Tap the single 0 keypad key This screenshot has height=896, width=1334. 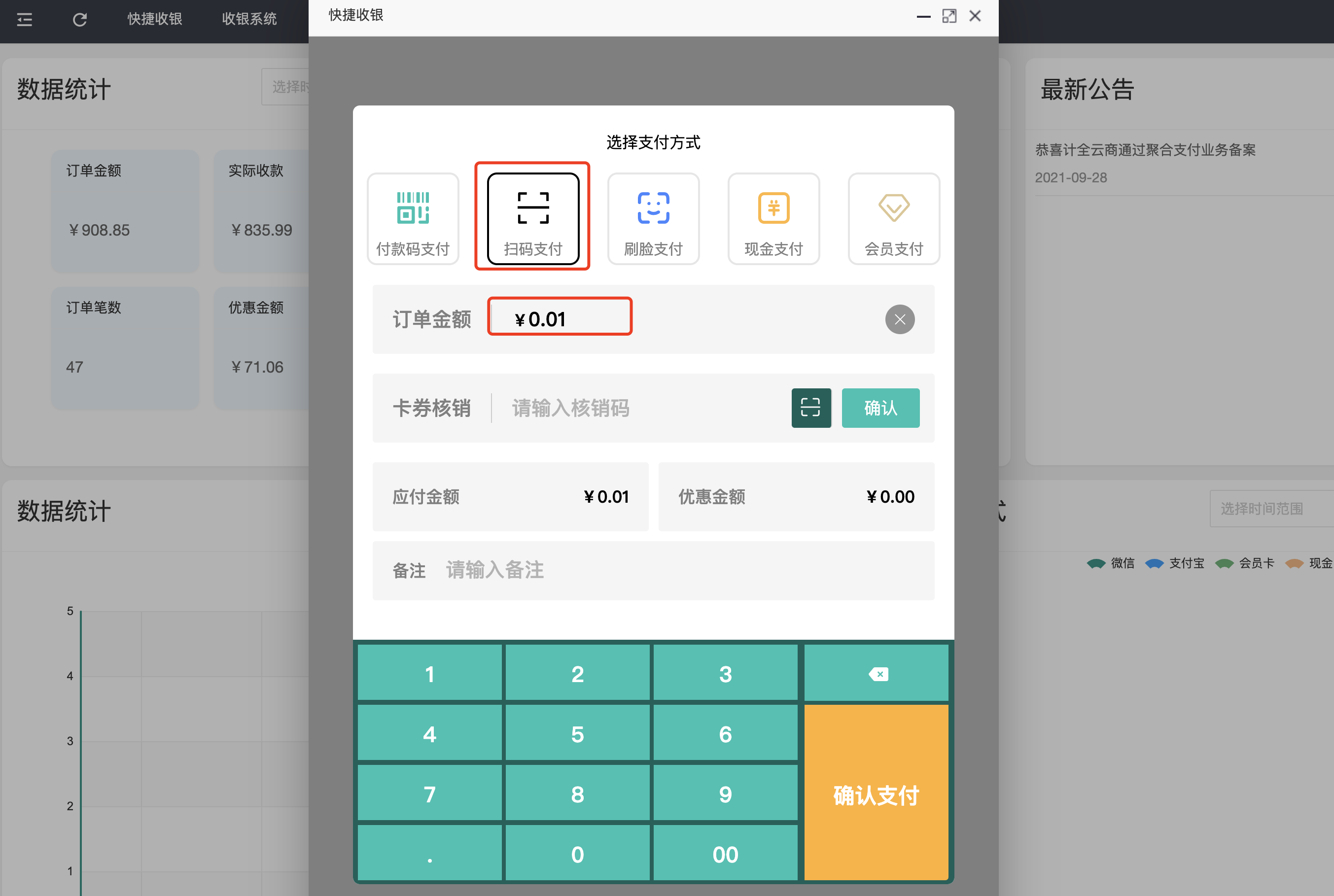pyautogui.click(x=578, y=854)
